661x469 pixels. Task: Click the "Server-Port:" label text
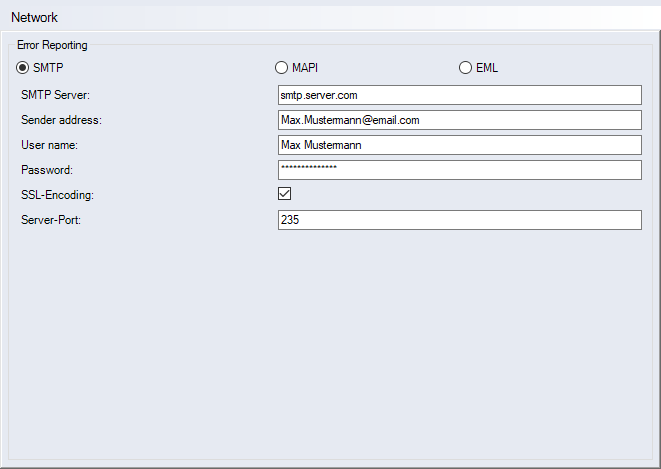(x=51, y=220)
